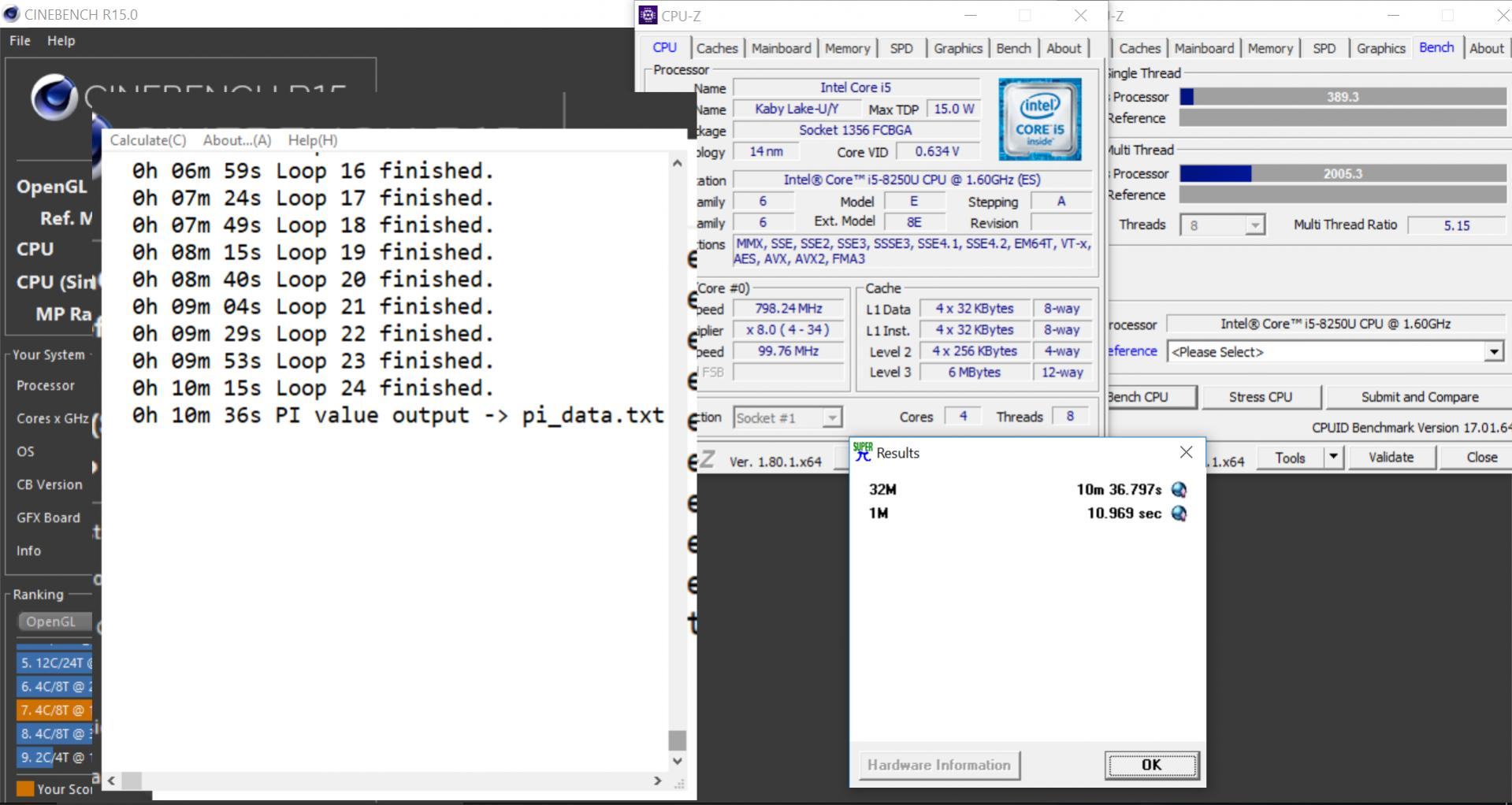Click the globe icon on the 1M row
The height and width of the screenshot is (805, 1512).
point(1179,514)
